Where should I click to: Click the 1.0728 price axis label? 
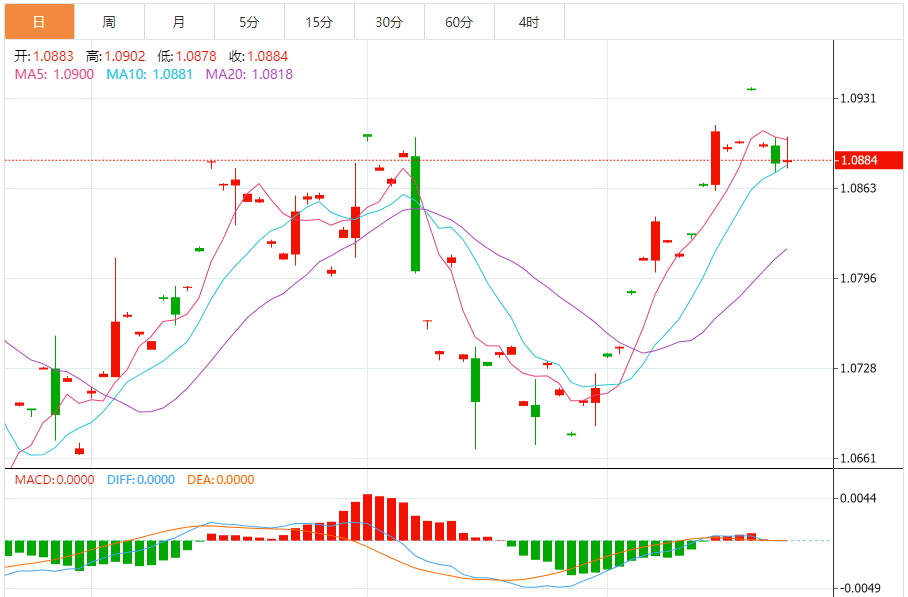[x=858, y=368]
